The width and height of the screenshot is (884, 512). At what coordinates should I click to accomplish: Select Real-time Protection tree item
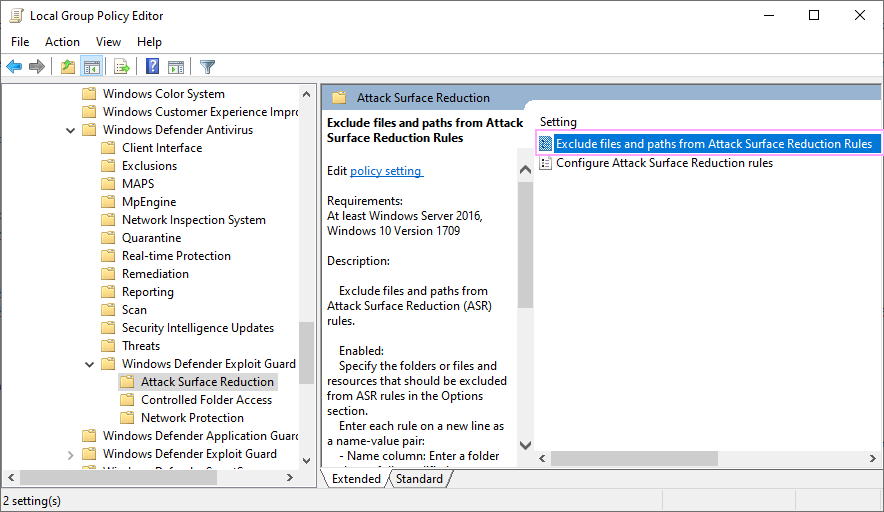point(176,256)
